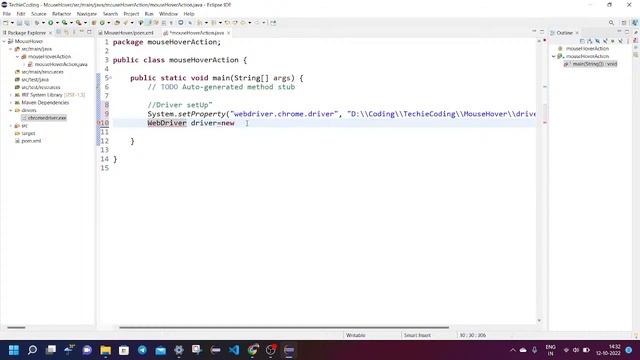Open Telegram from the taskbar
This screenshot has width=640, height=360.
click(x=142, y=350)
